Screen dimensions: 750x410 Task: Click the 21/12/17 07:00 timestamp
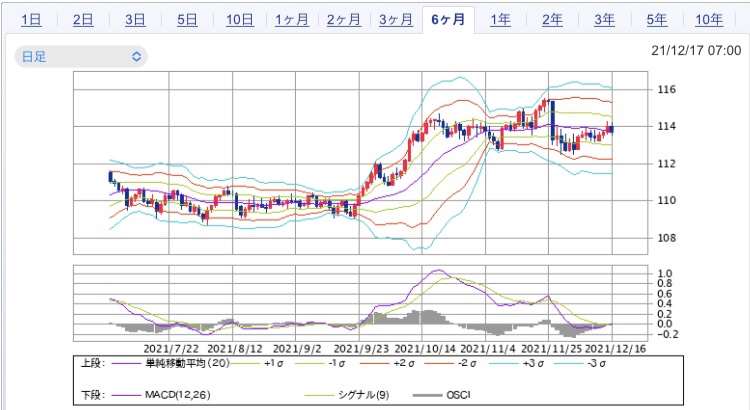click(696, 51)
